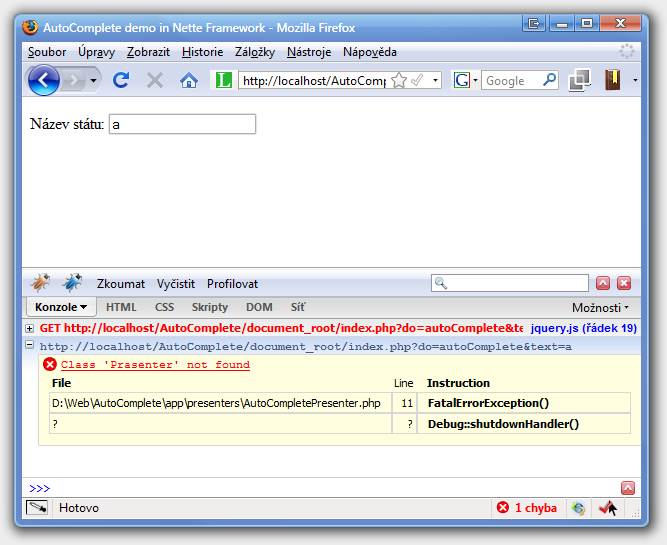The width and height of the screenshot is (667, 545).
Task: Open the Soubor menu
Action: coord(47,52)
